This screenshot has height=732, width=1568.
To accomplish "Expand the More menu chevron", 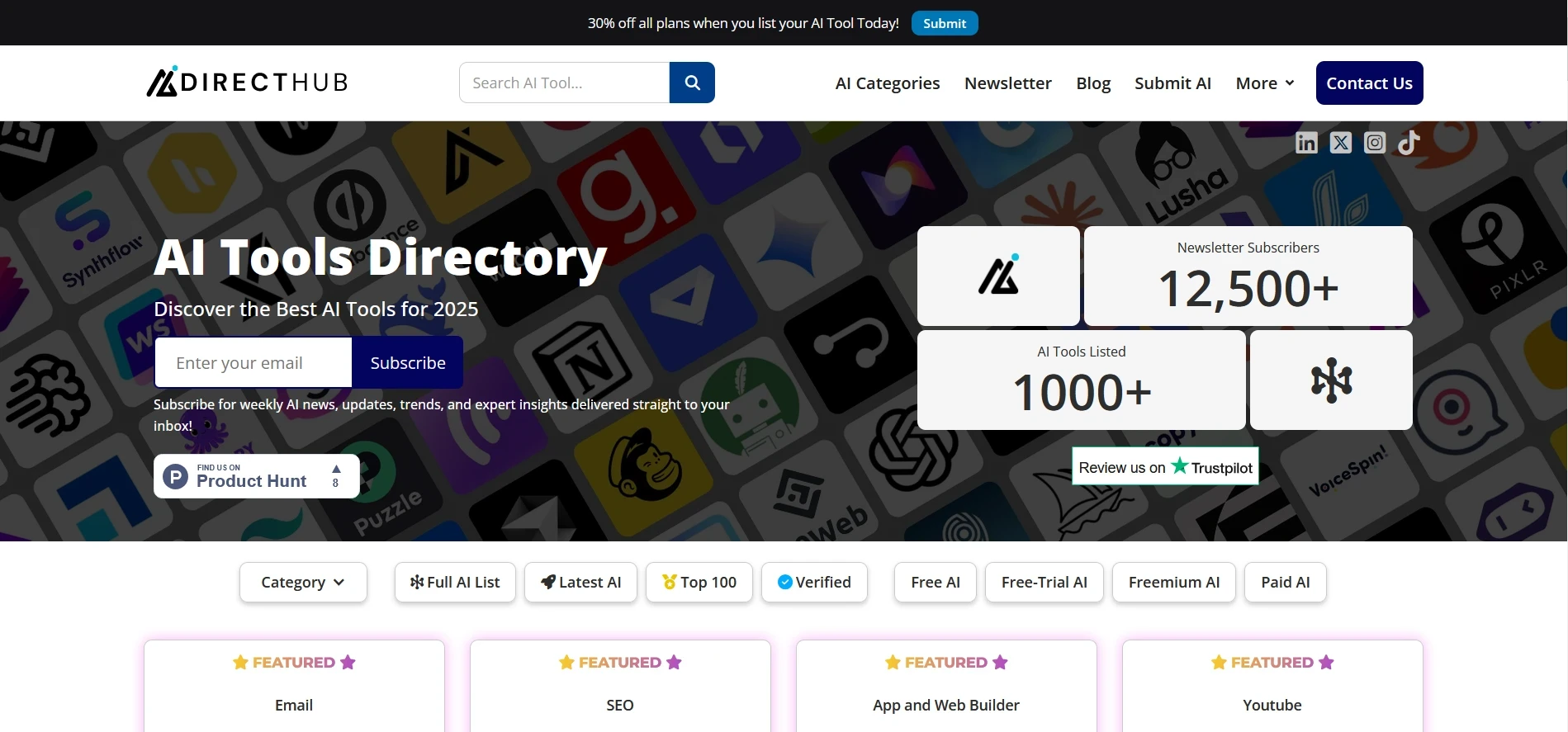I will click(1290, 83).
